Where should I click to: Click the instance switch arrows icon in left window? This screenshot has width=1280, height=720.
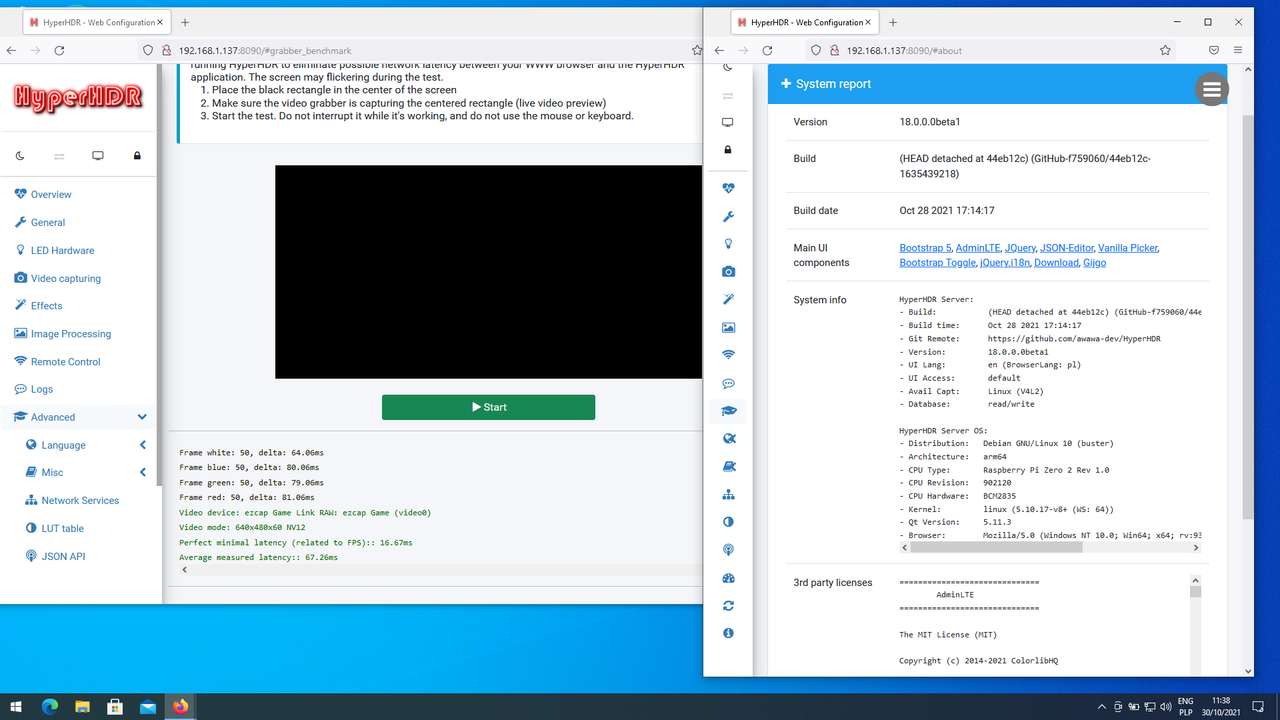tap(59, 156)
